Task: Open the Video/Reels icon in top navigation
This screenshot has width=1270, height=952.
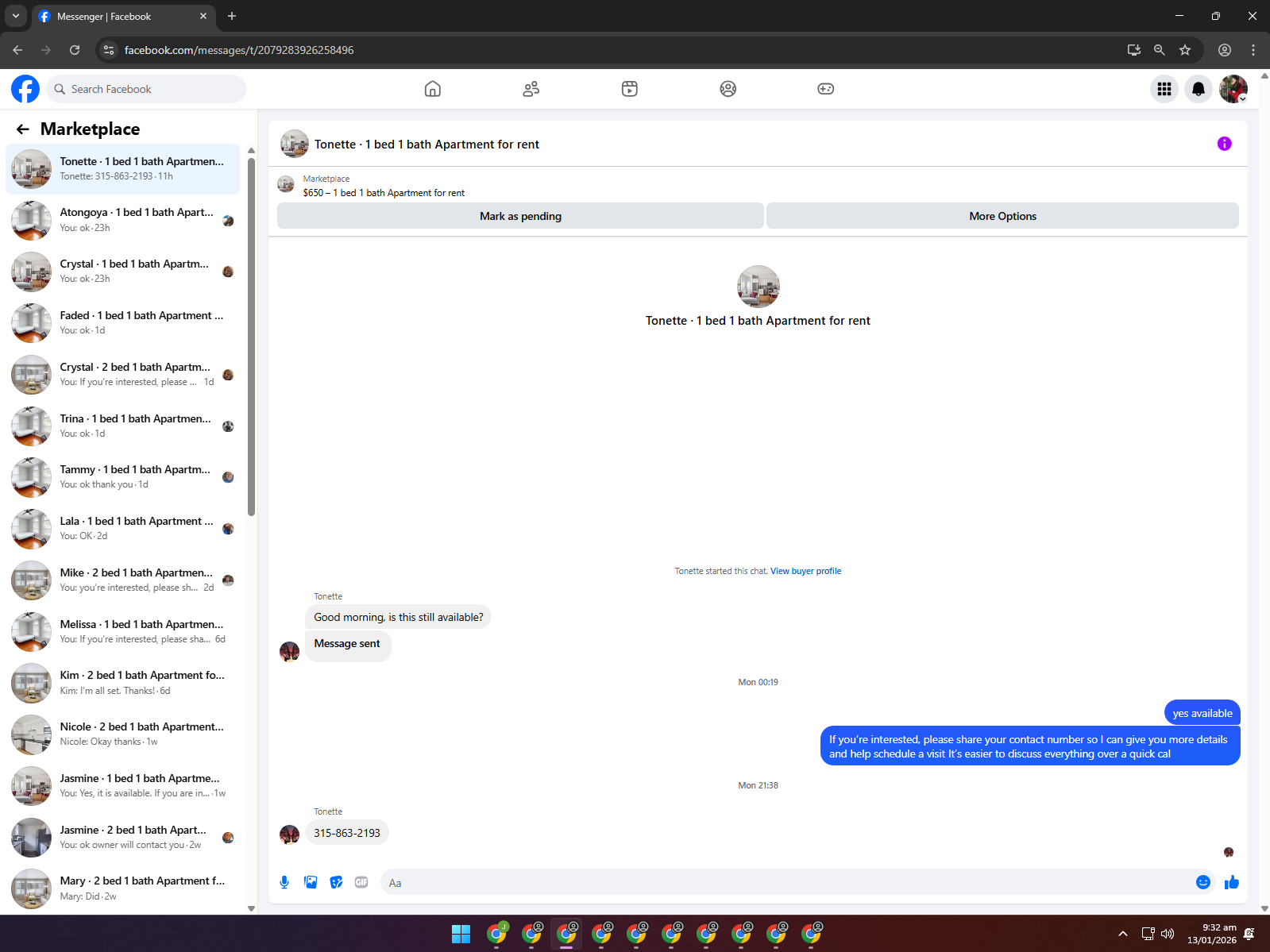Action: (x=630, y=89)
